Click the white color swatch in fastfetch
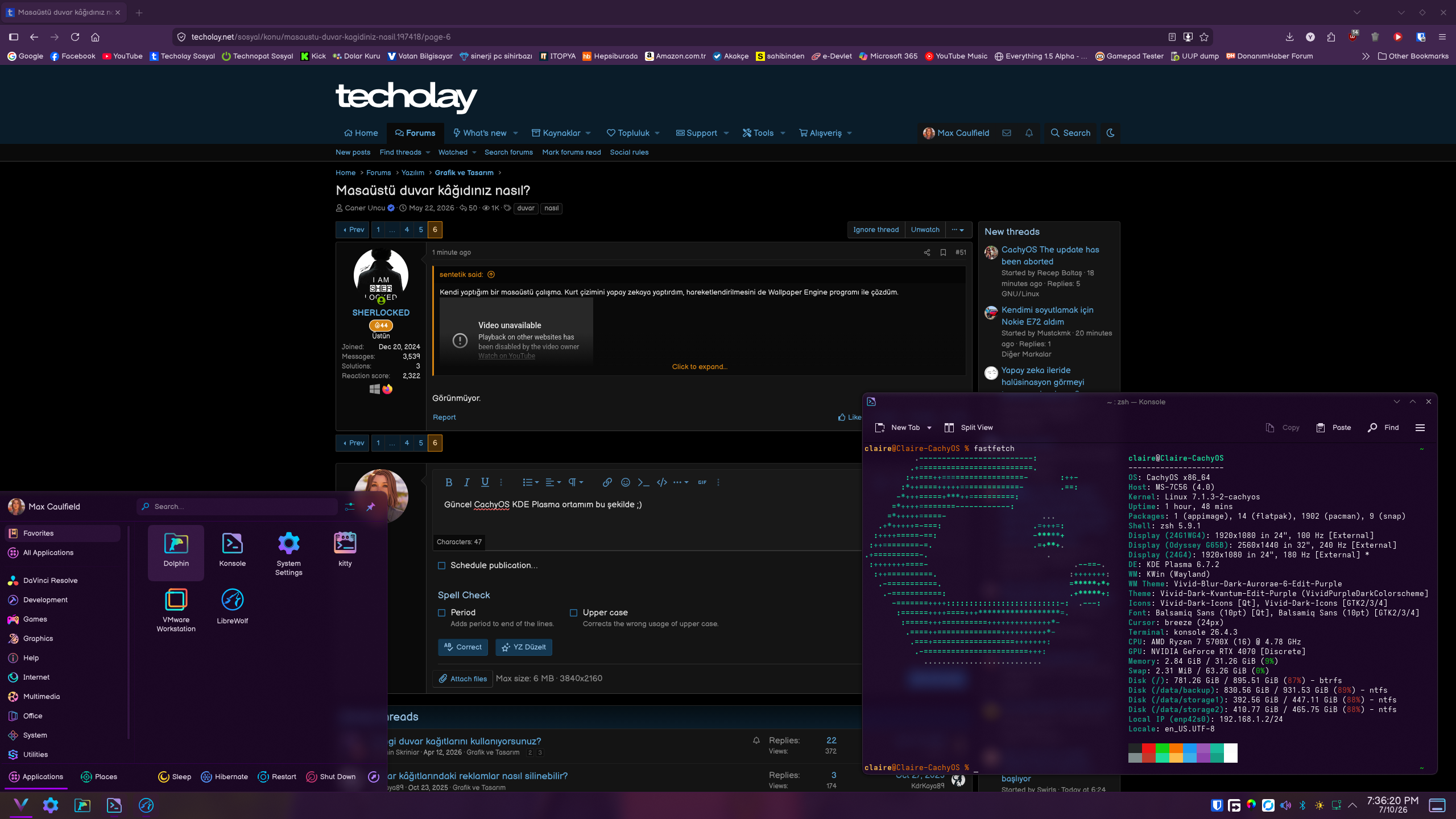The image size is (1456, 819). coord(1230,752)
